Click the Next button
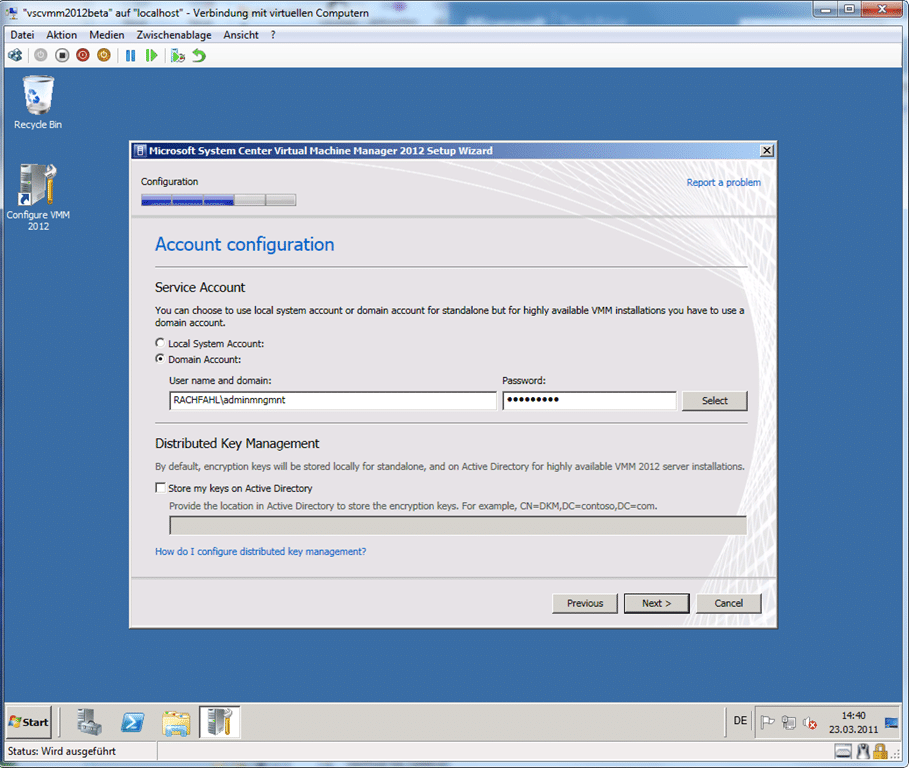 point(656,603)
